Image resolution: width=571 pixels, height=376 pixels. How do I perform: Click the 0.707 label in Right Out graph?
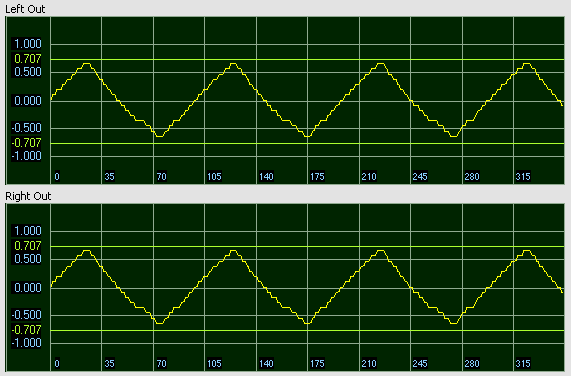(27, 246)
